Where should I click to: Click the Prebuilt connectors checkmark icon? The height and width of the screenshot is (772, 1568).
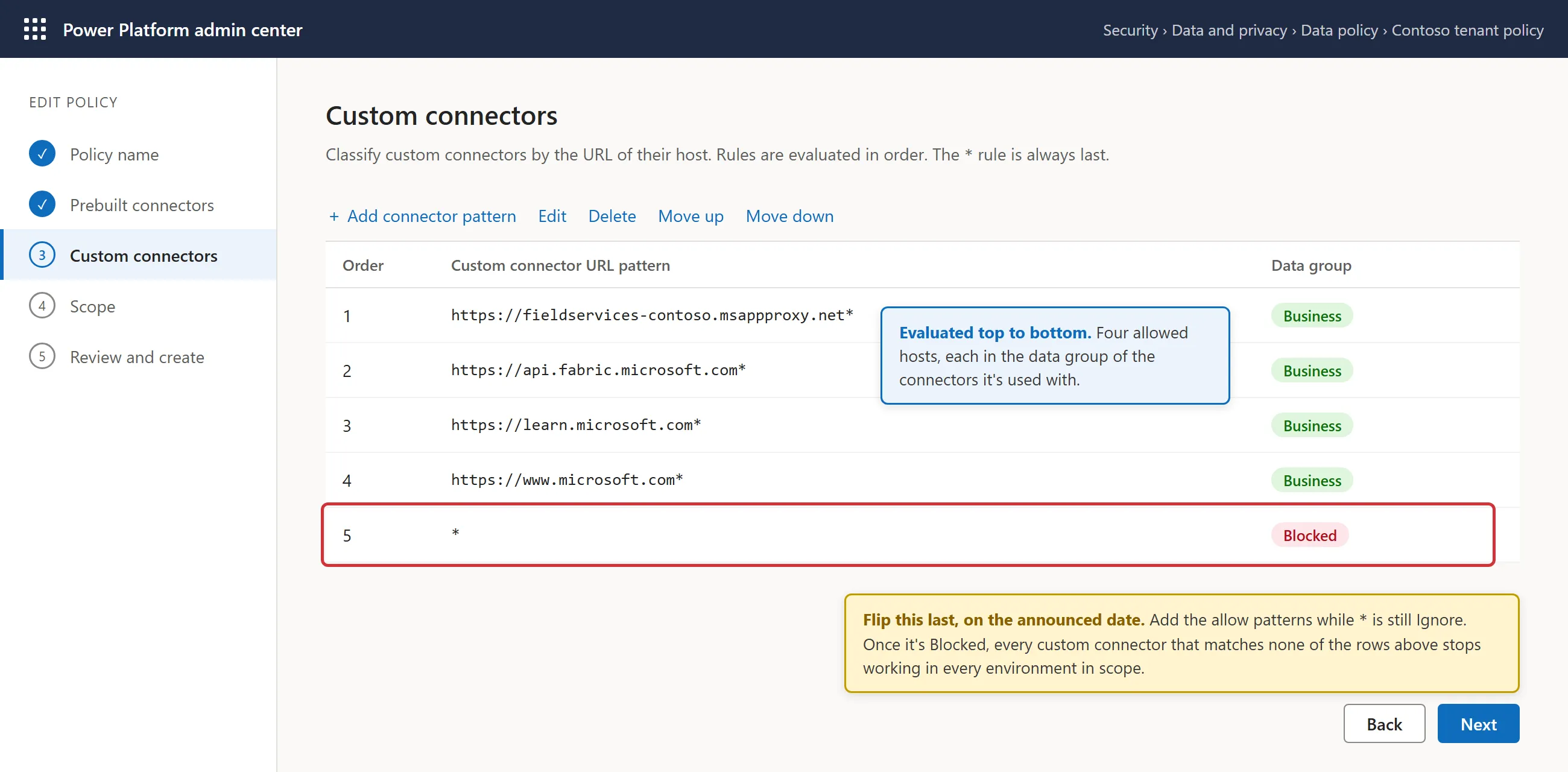pyautogui.click(x=42, y=204)
